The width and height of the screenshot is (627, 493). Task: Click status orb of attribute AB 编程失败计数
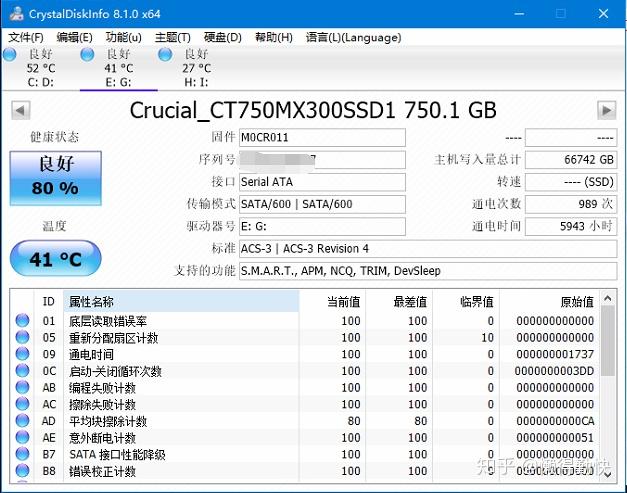pos(22,387)
